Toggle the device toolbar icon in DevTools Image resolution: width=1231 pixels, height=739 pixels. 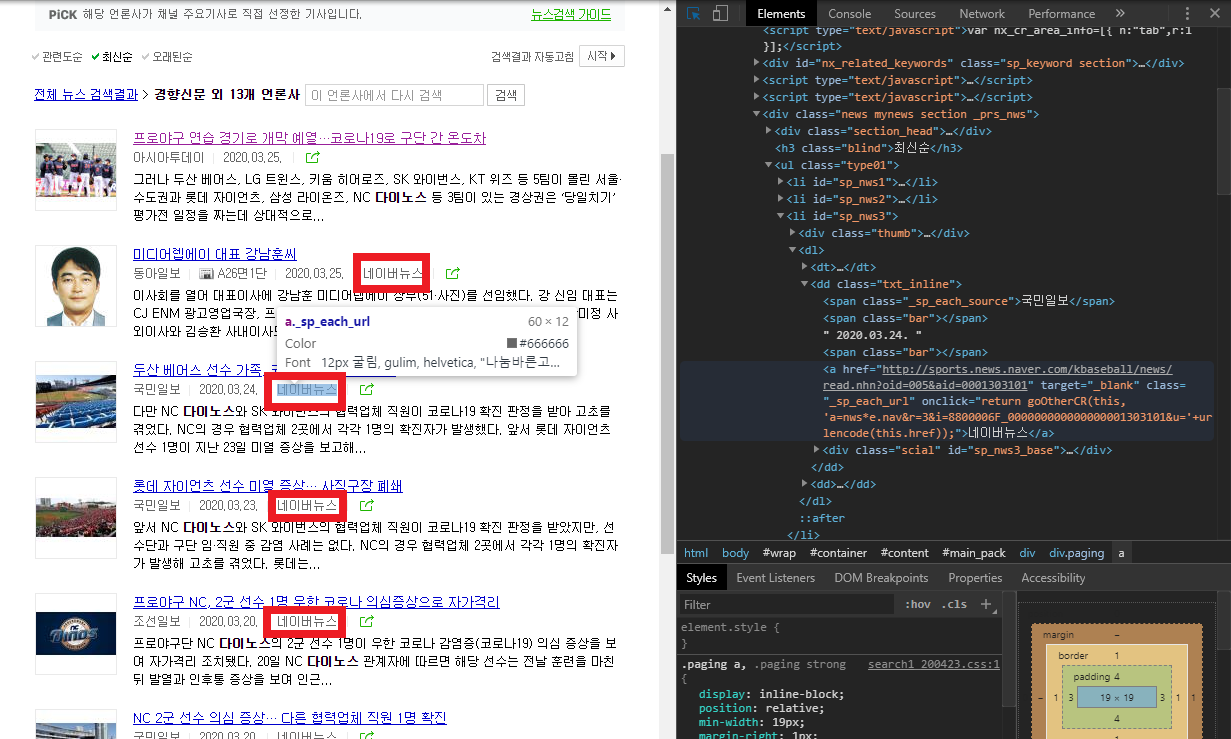coord(720,14)
